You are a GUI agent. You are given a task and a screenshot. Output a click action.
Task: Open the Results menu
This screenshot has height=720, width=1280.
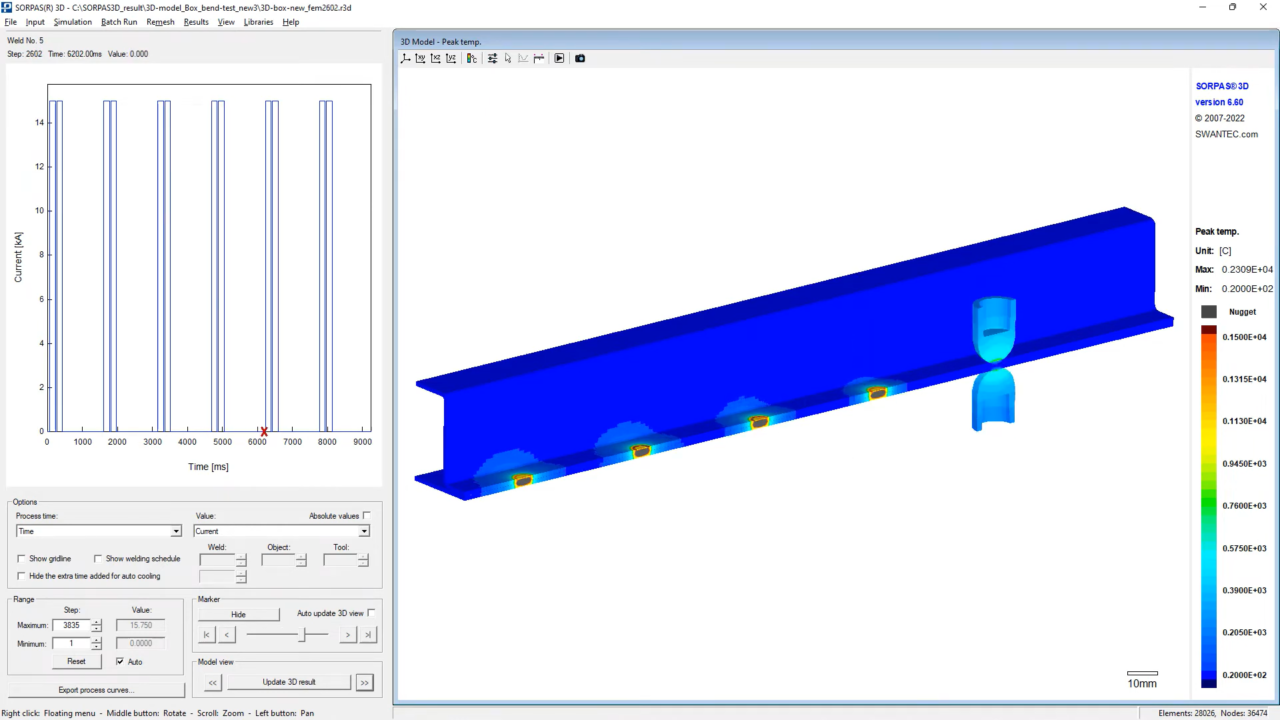196,22
